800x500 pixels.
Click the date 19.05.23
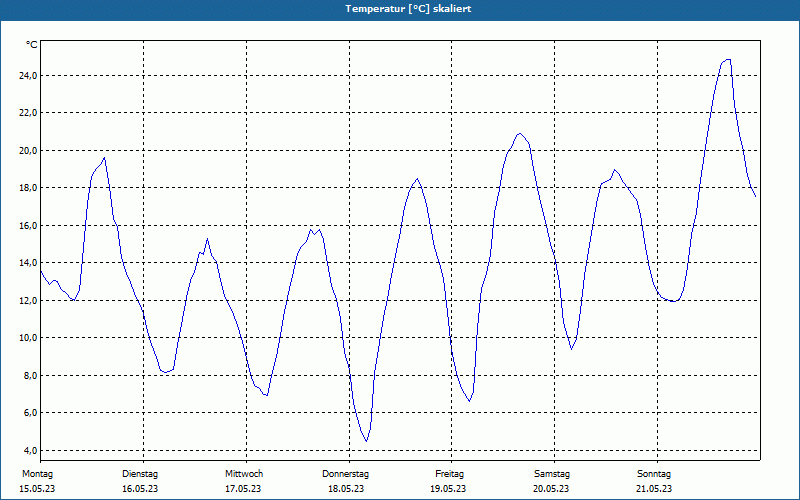pyautogui.click(x=448, y=489)
